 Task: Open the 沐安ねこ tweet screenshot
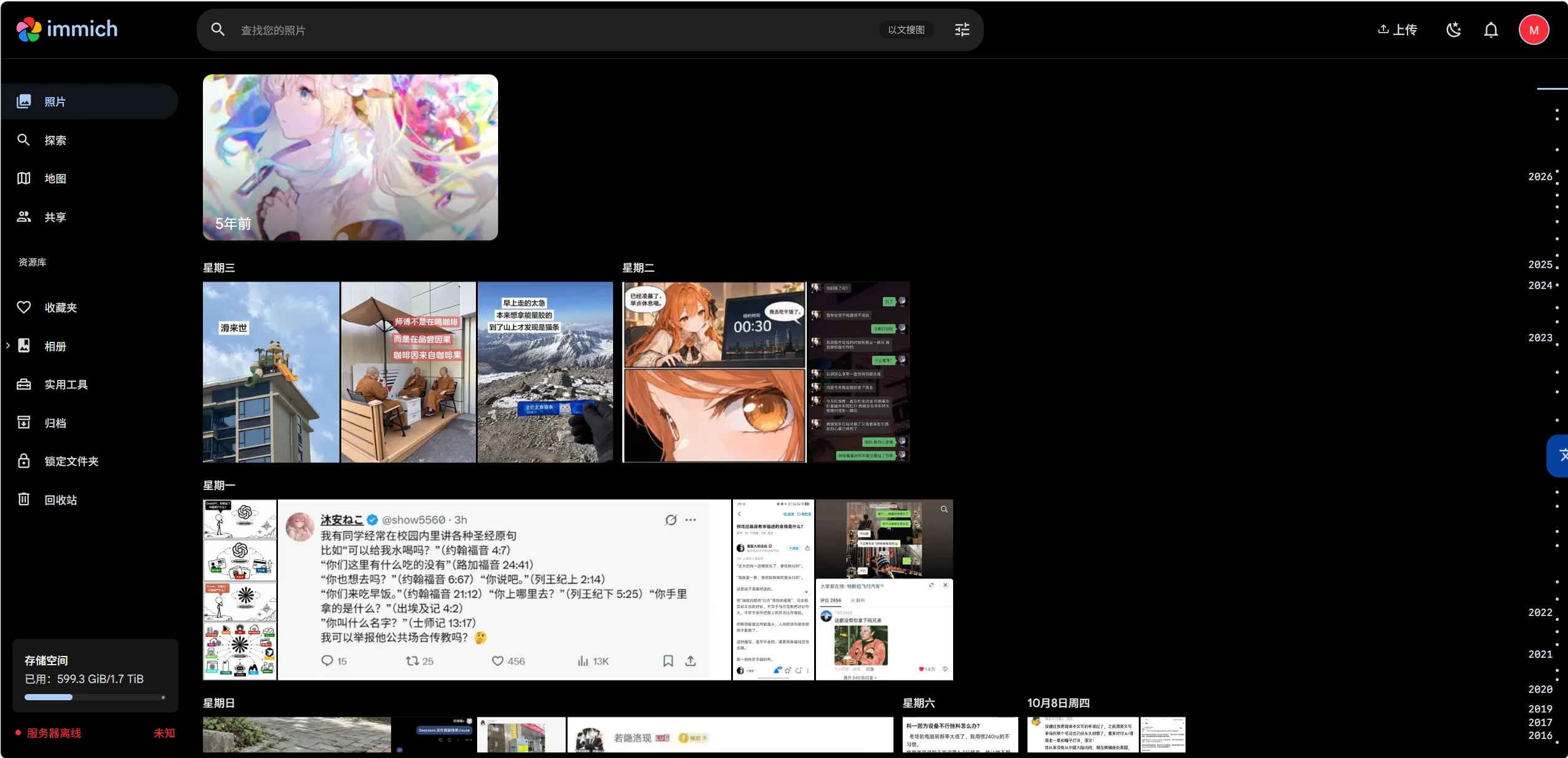point(504,590)
